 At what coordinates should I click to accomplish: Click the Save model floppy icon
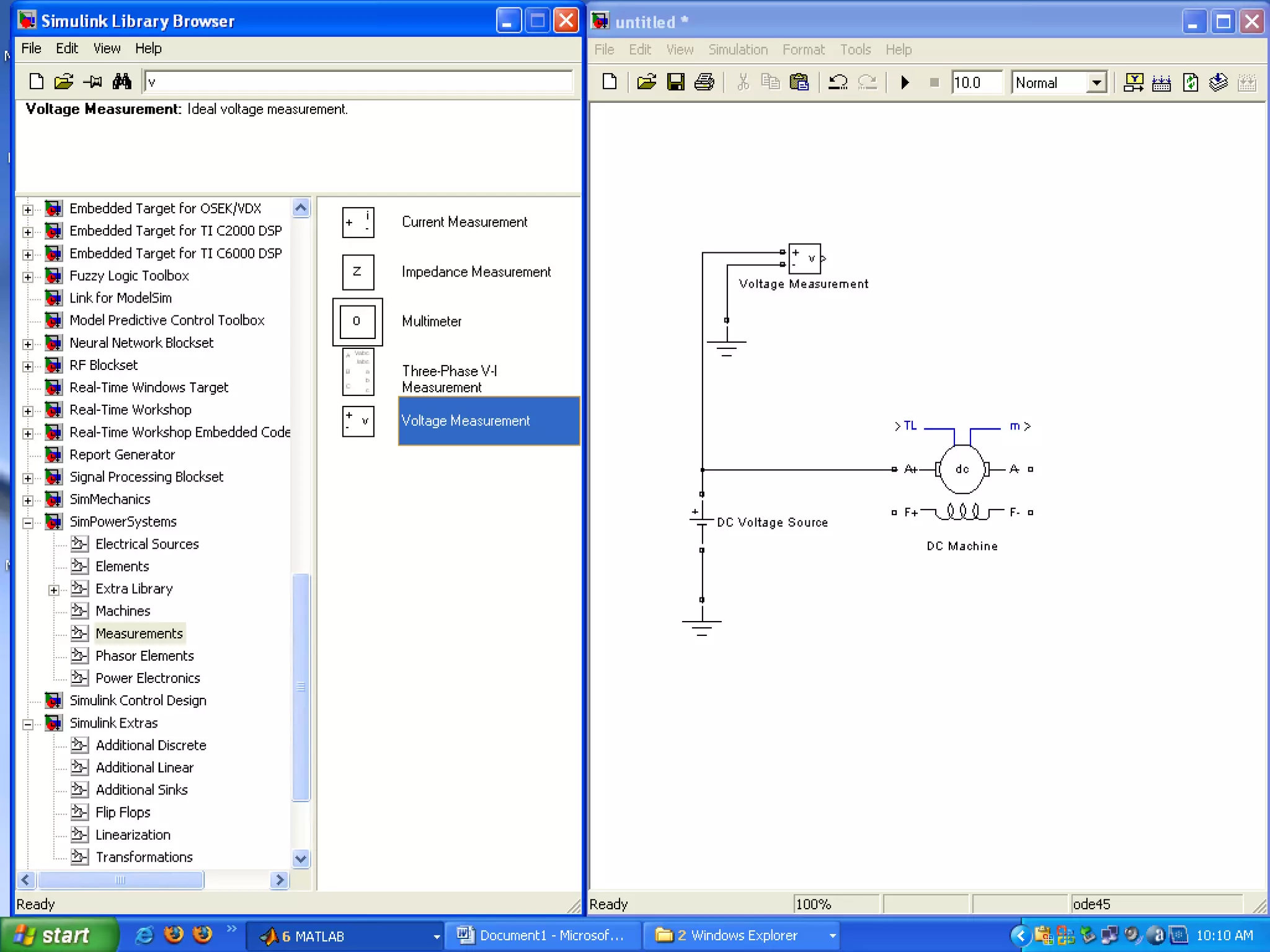tap(675, 82)
